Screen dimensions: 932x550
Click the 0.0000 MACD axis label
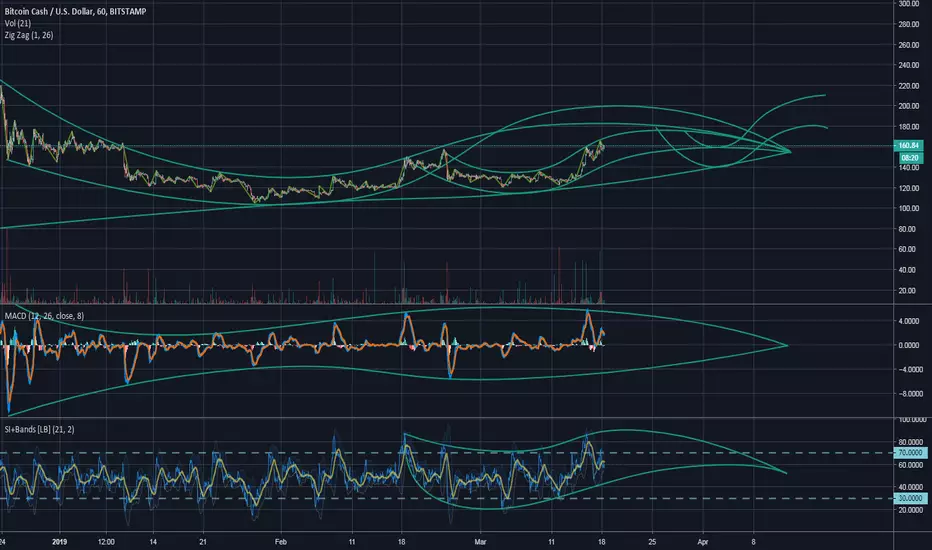pos(909,345)
